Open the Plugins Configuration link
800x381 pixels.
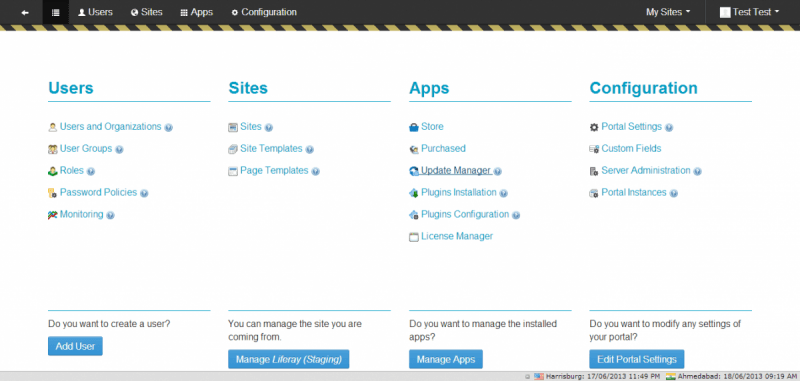click(x=465, y=214)
